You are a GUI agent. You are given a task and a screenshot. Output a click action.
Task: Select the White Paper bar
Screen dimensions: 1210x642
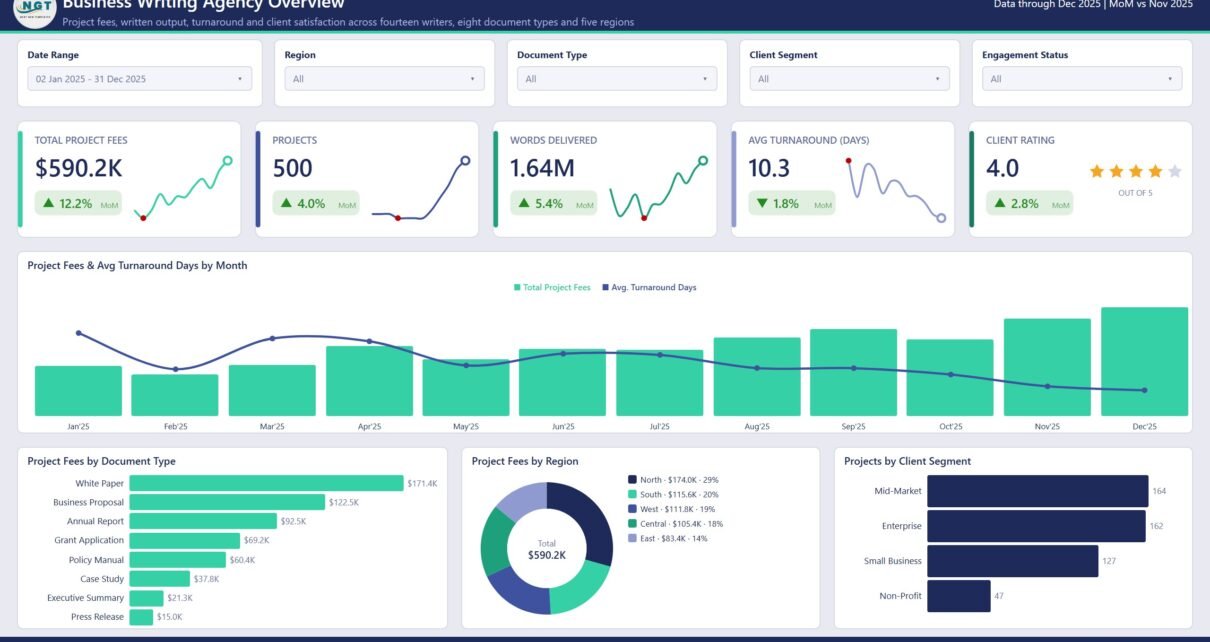point(267,483)
